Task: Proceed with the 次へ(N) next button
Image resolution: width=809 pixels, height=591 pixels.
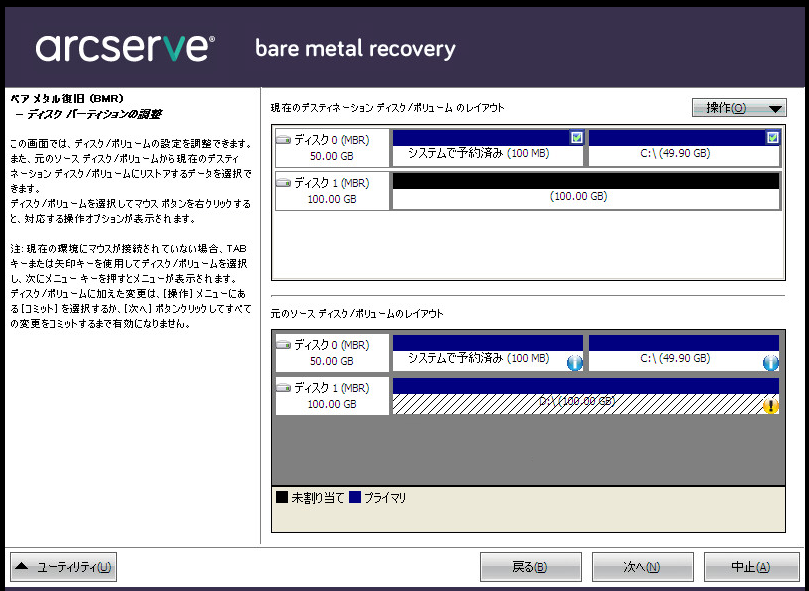Action: pos(642,567)
